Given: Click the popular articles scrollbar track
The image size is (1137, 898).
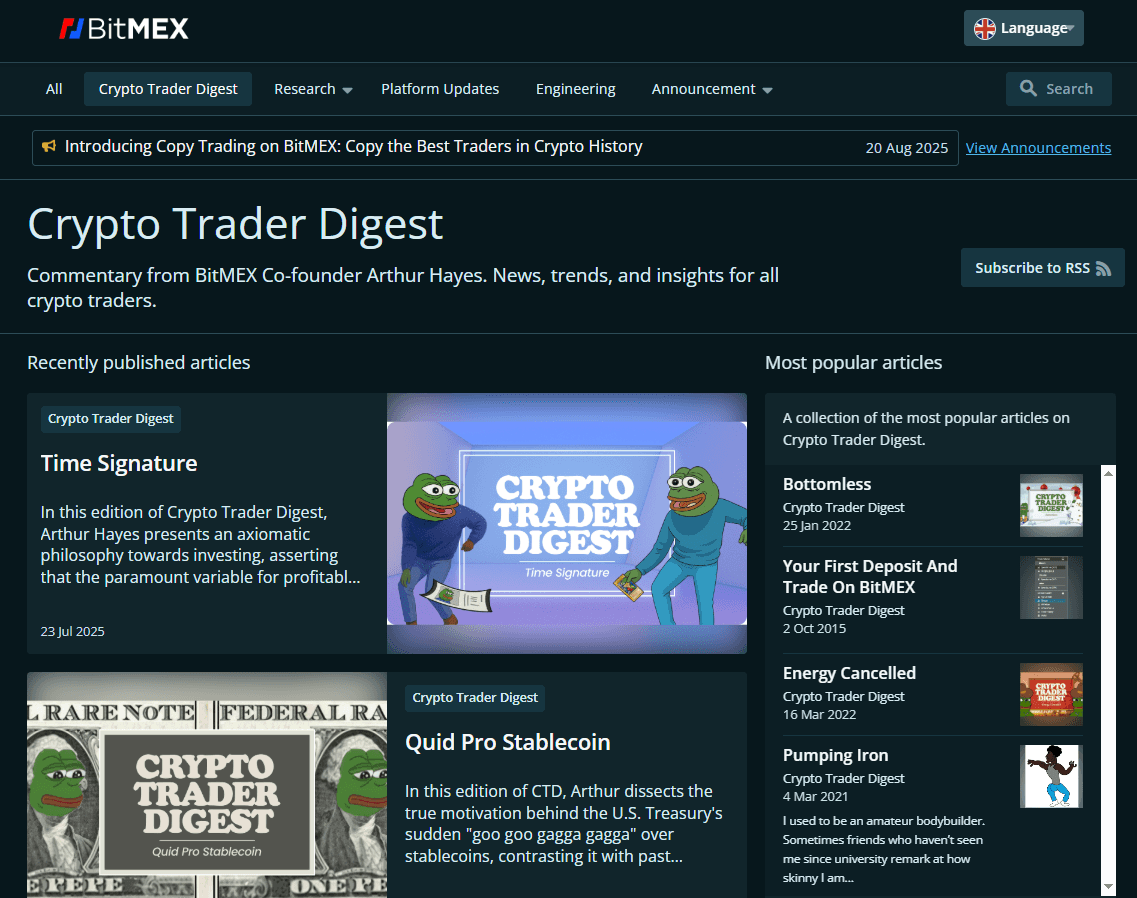Looking at the screenshot, I should (1108, 680).
